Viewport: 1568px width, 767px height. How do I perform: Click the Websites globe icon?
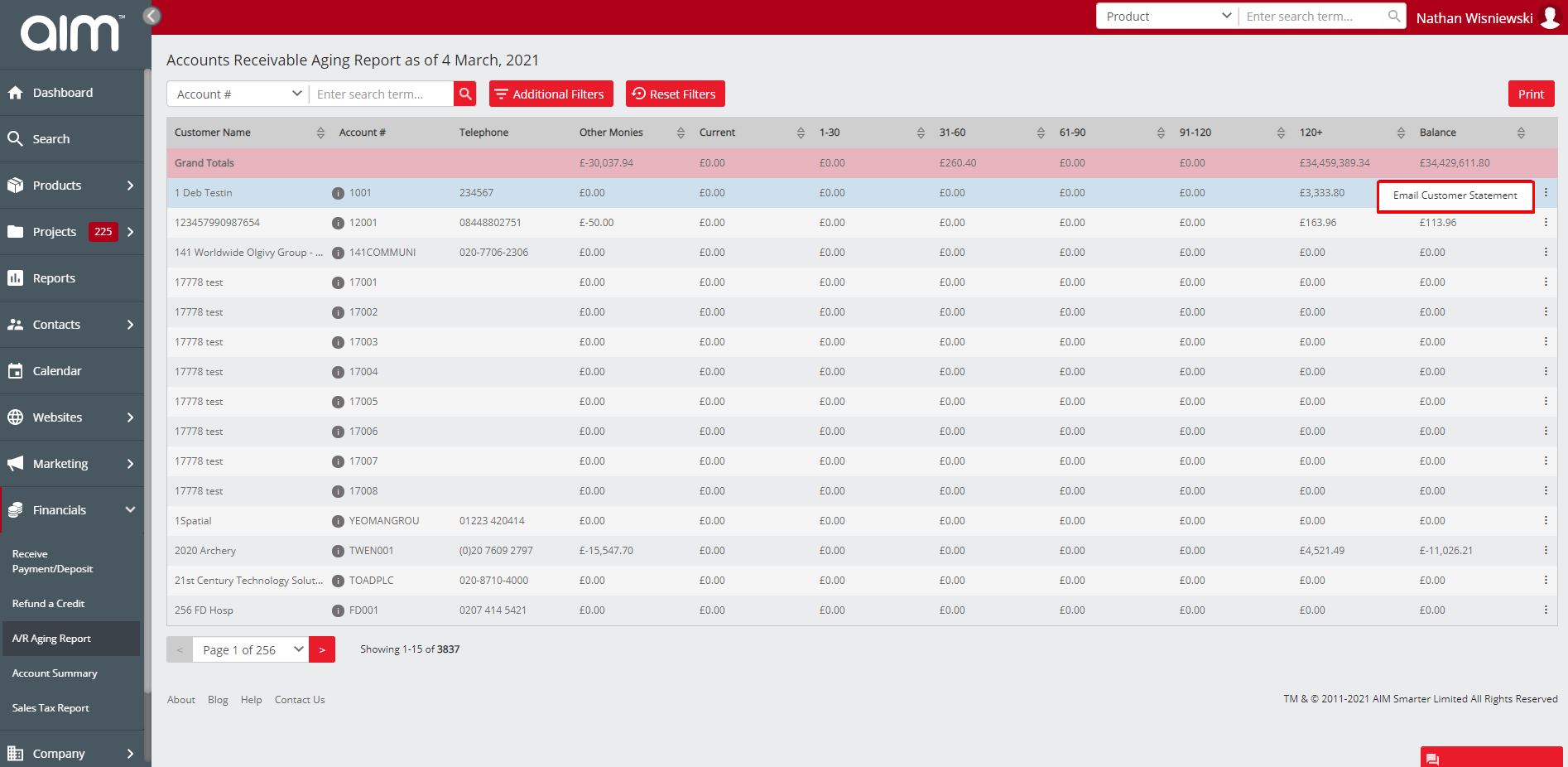pos(15,417)
